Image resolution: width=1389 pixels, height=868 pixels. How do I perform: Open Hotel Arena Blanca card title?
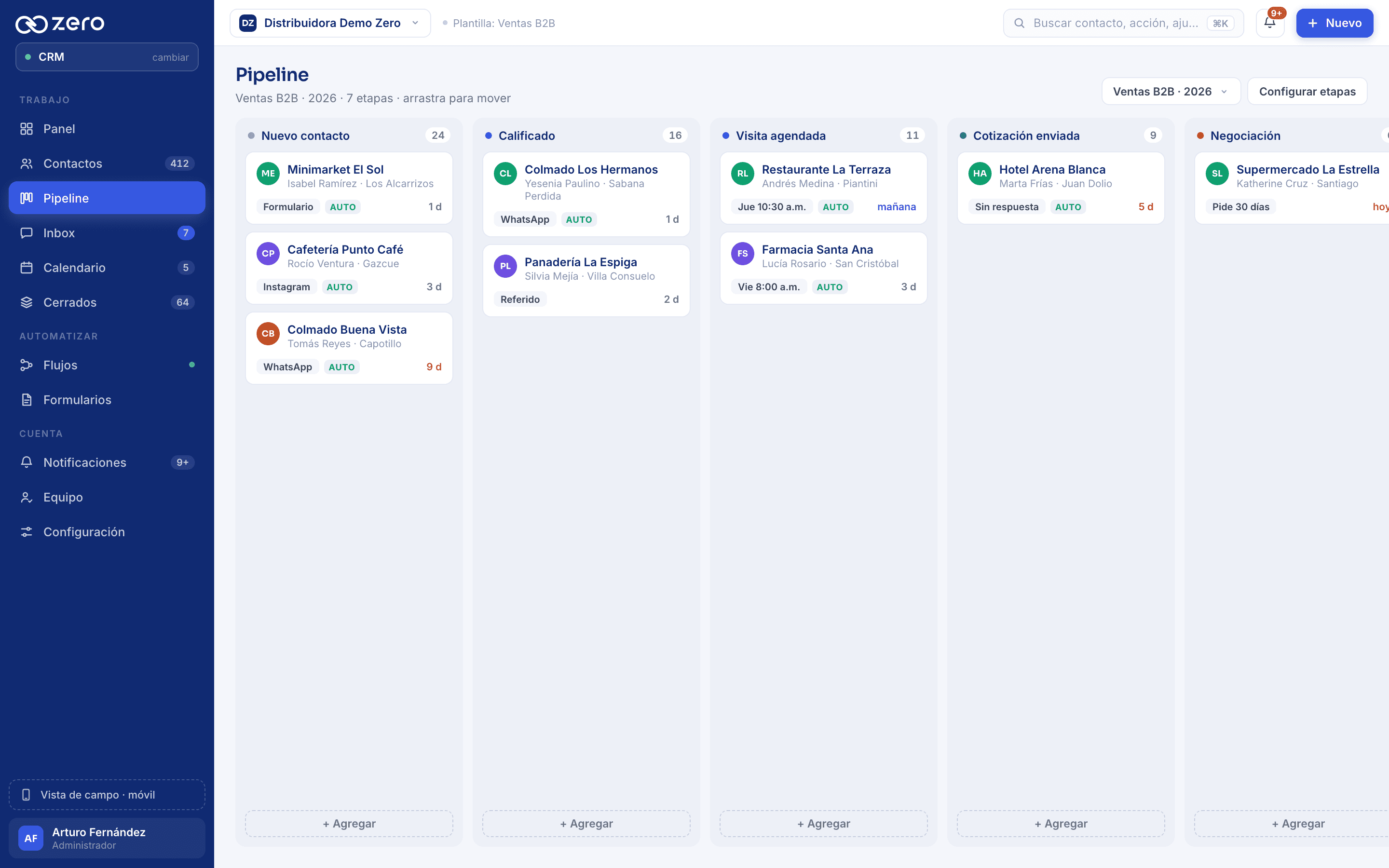click(1052, 169)
